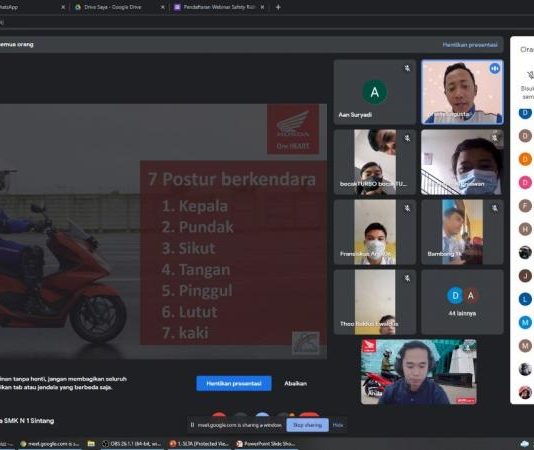Screen dimensions: 534x450
Task: Select blue L avatar in people panel
Action: point(525,299)
